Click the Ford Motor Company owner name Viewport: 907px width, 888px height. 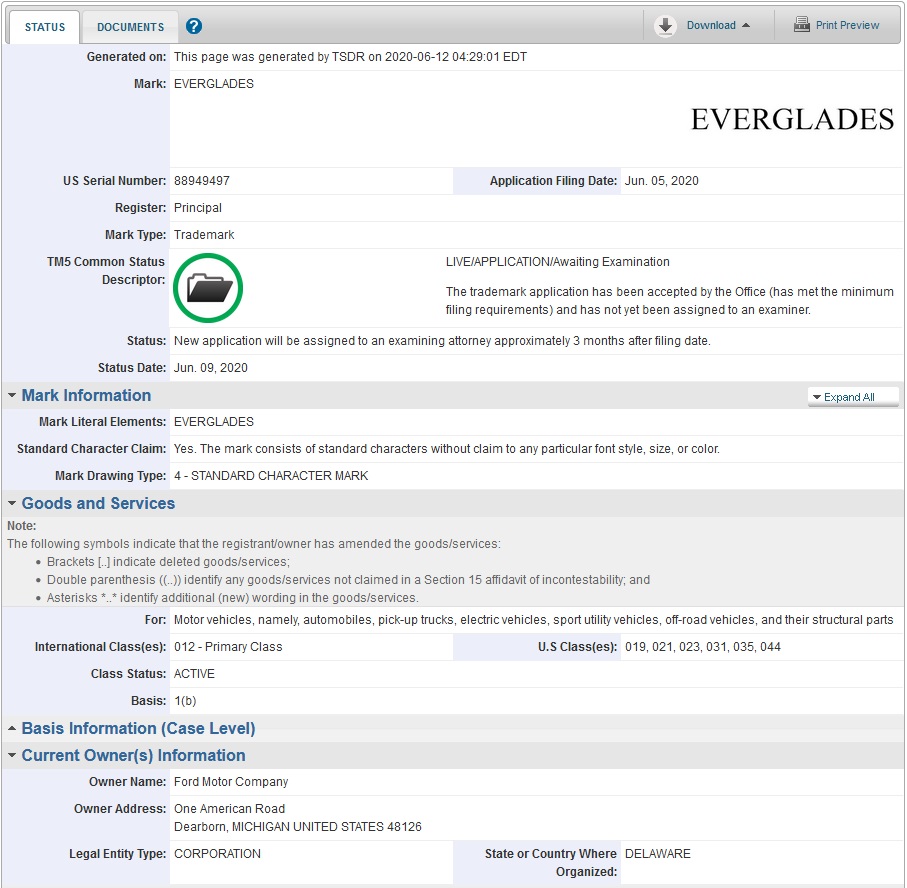[x=231, y=782]
